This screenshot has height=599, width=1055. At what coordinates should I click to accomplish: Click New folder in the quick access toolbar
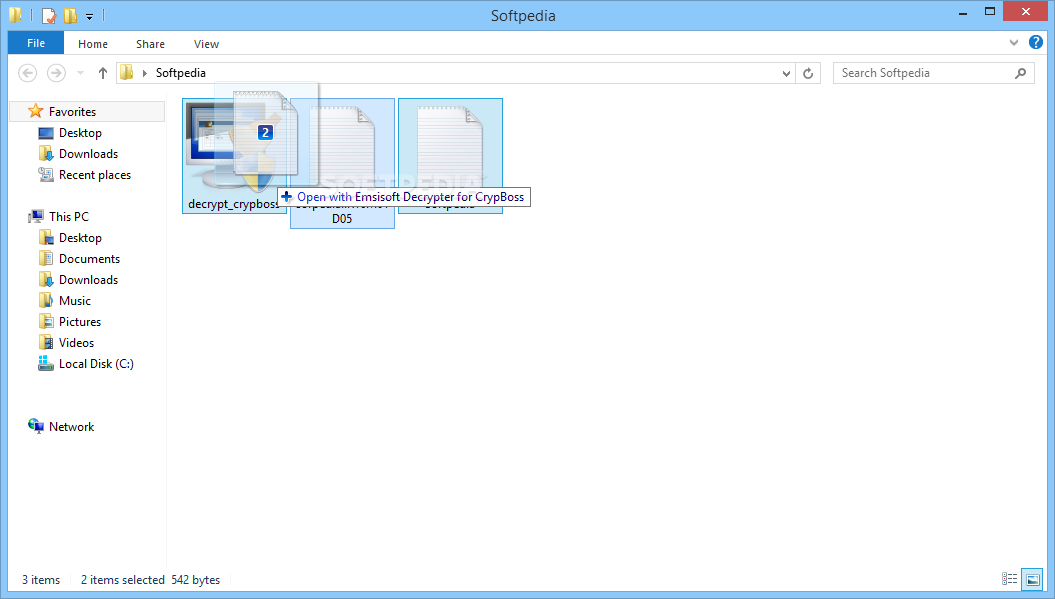tap(70, 15)
